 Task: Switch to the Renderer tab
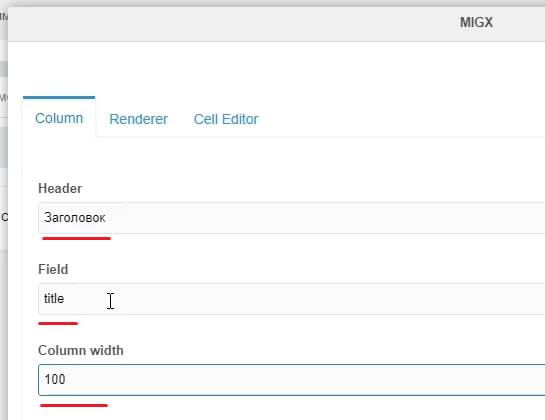coord(138,119)
